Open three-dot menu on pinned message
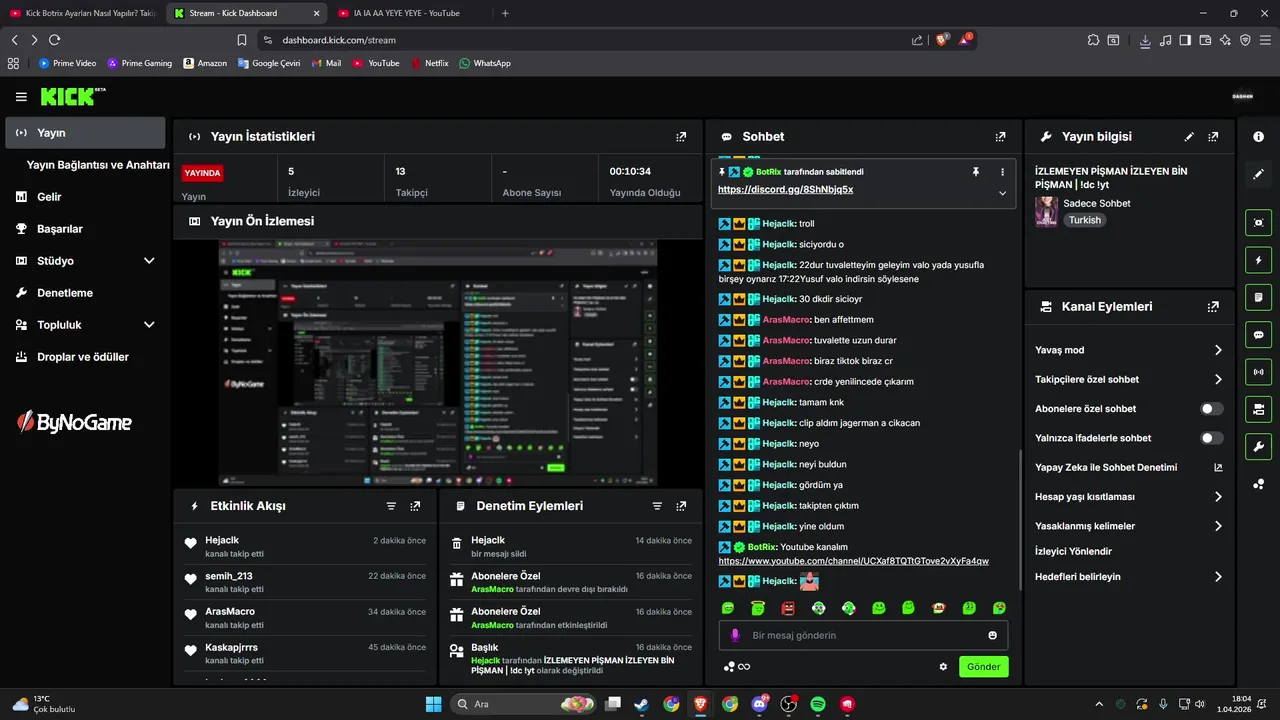The height and width of the screenshot is (720, 1280). 1002,172
